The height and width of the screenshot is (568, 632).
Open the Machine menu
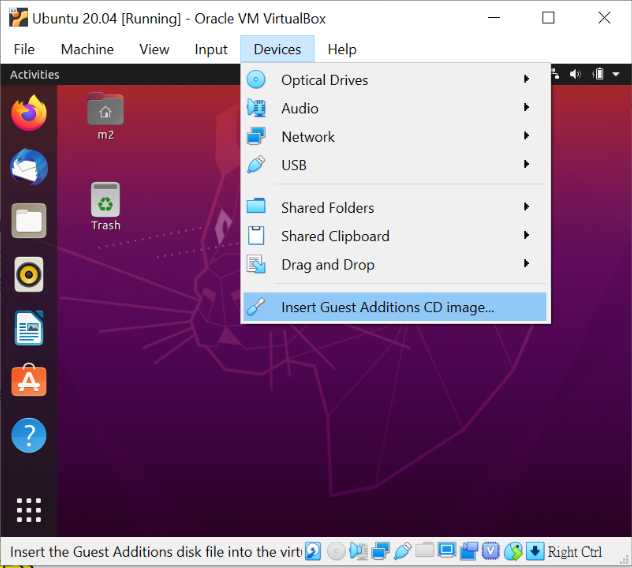tap(87, 49)
